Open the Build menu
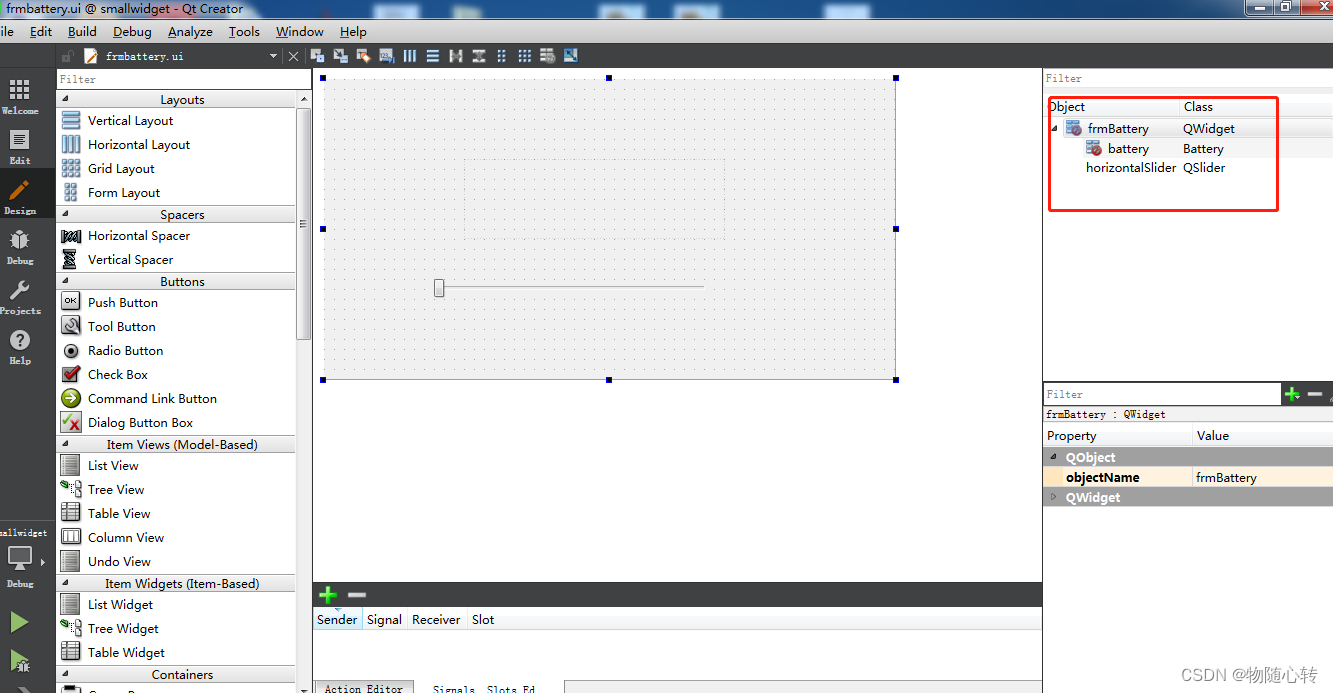 point(82,31)
